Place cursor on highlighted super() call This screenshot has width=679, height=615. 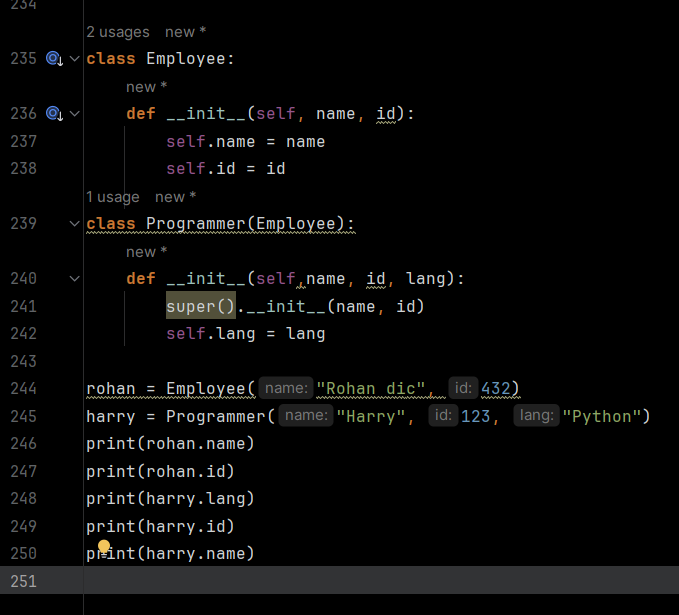pyautogui.click(x=201, y=306)
